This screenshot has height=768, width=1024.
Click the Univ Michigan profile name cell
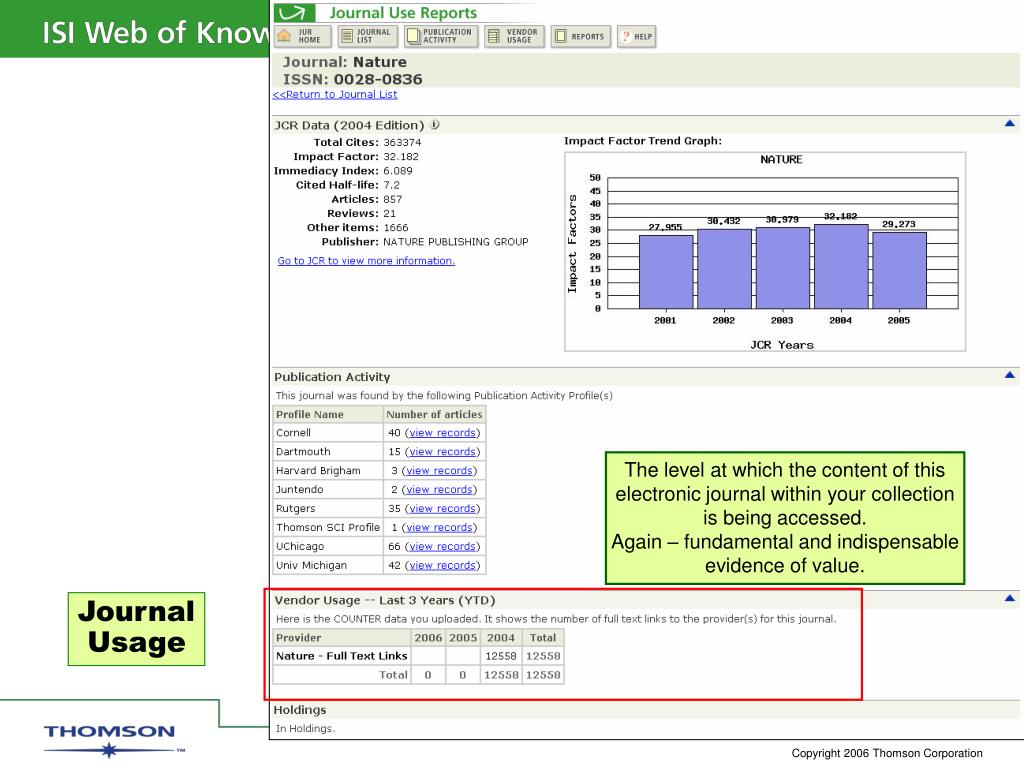pyautogui.click(x=328, y=566)
